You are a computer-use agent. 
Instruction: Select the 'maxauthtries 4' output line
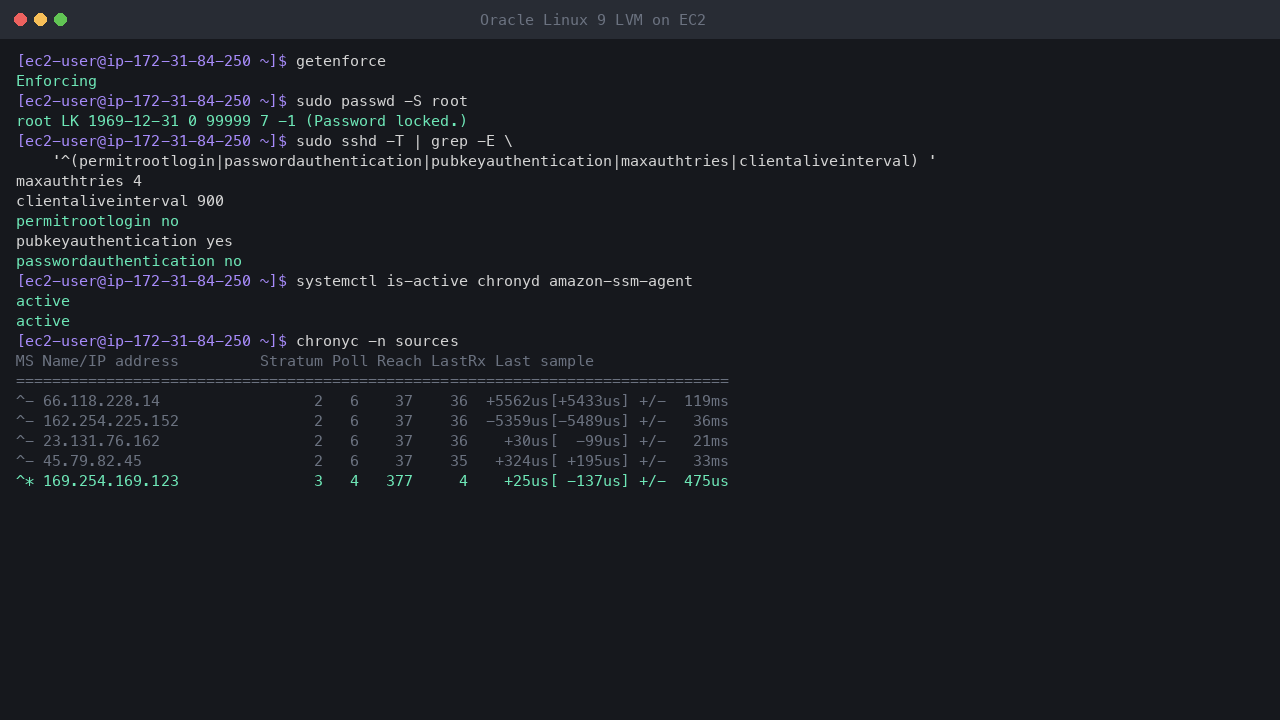79,181
